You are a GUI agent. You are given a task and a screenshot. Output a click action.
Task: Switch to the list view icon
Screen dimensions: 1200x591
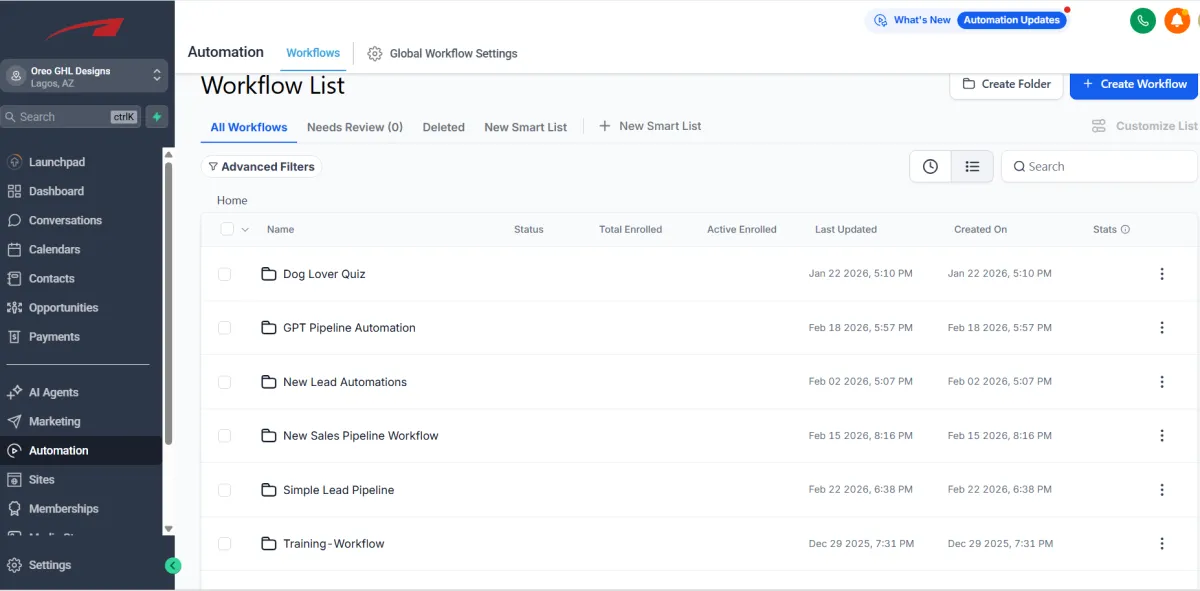[x=972, y=167]
